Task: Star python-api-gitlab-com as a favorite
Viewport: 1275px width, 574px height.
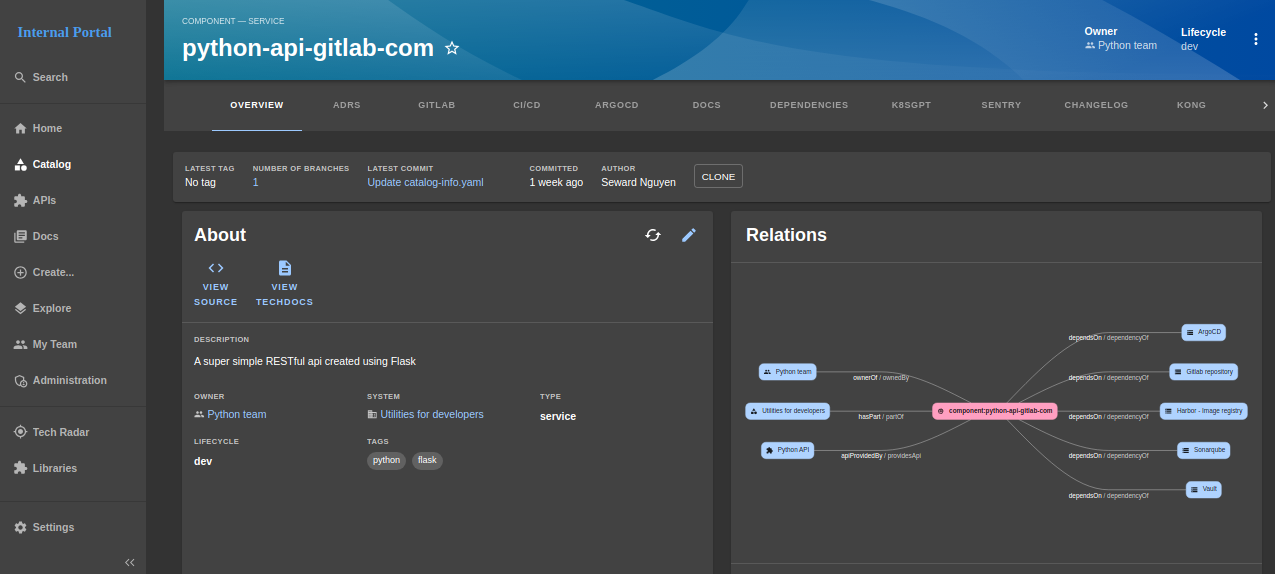Action: (x=452, y=48)
